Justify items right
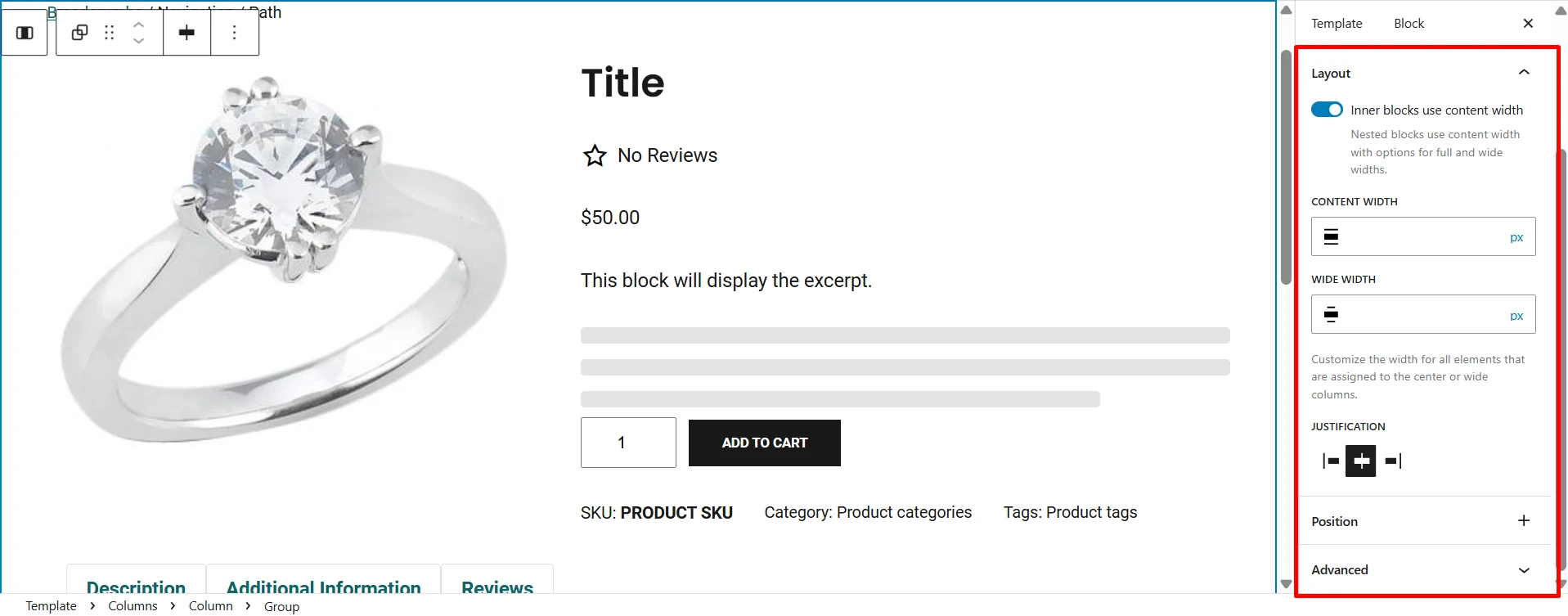This screenshot has width=1568, height=616. pos(1393,461)
